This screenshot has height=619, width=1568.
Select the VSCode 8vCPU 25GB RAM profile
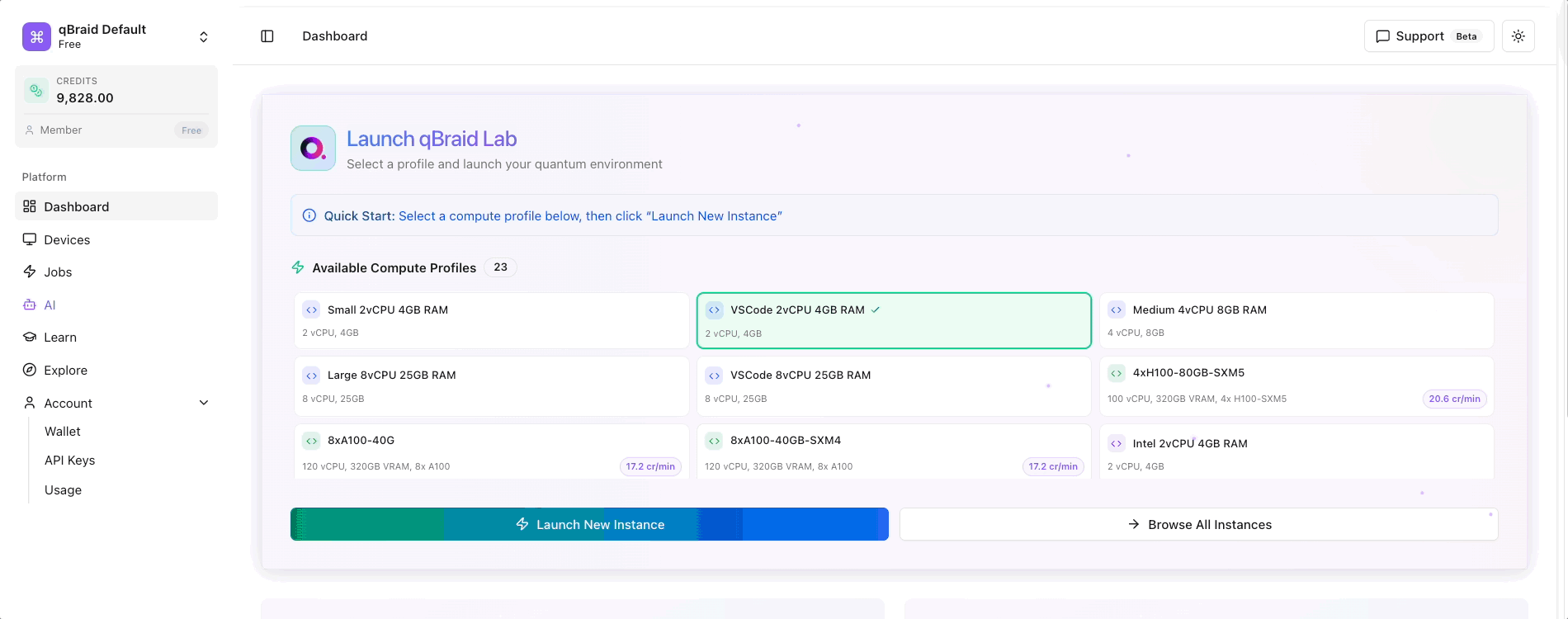point(895,386)
